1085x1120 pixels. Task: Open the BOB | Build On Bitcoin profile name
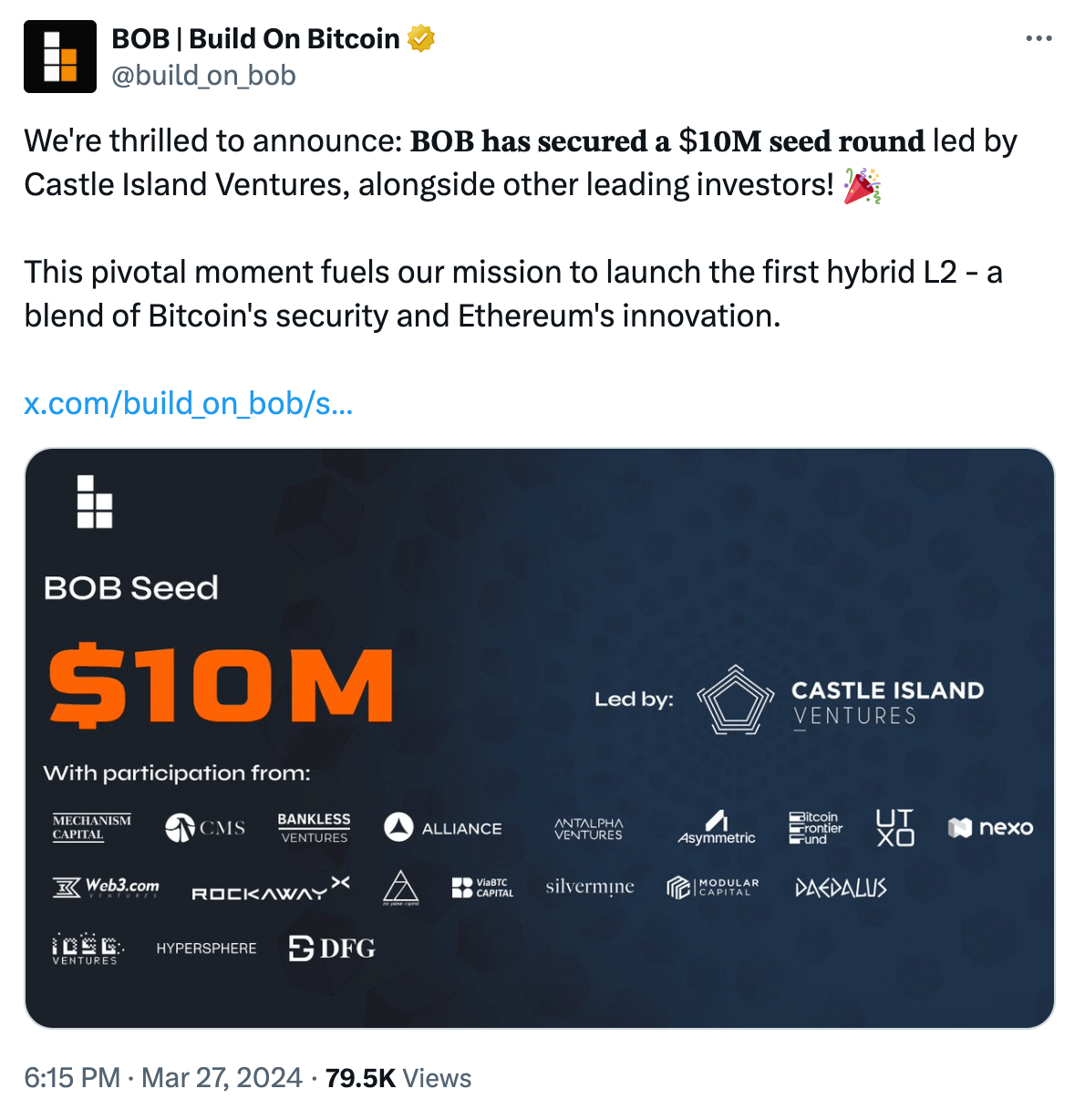[x=253, y=38]
